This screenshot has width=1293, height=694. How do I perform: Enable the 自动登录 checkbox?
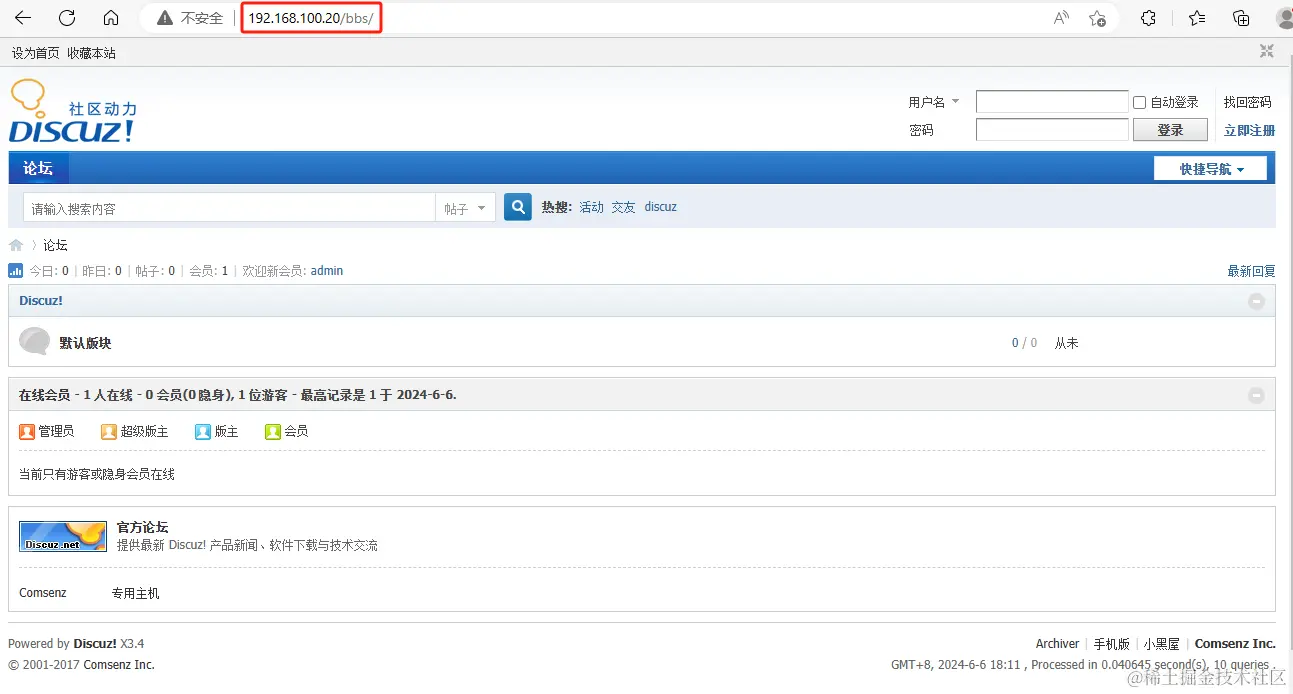tap(1139, 102)
